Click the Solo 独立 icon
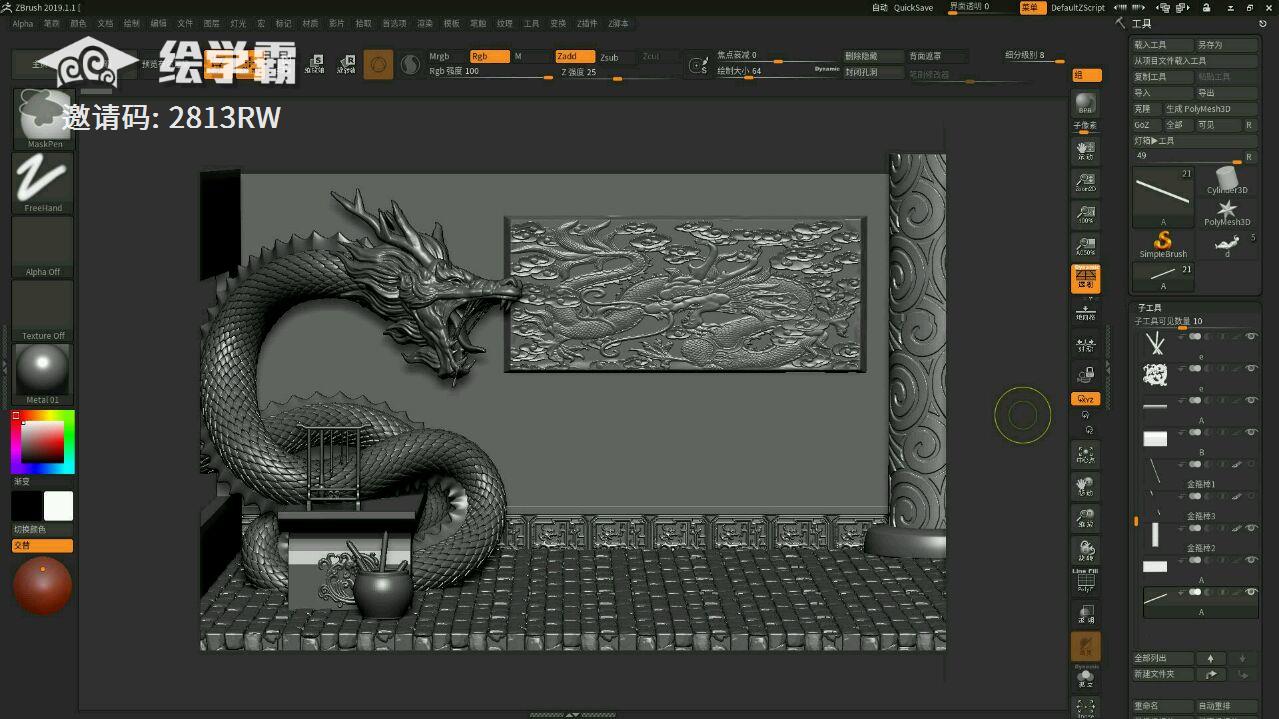Screen dimensions: 1279x719 pos(1085,679)
